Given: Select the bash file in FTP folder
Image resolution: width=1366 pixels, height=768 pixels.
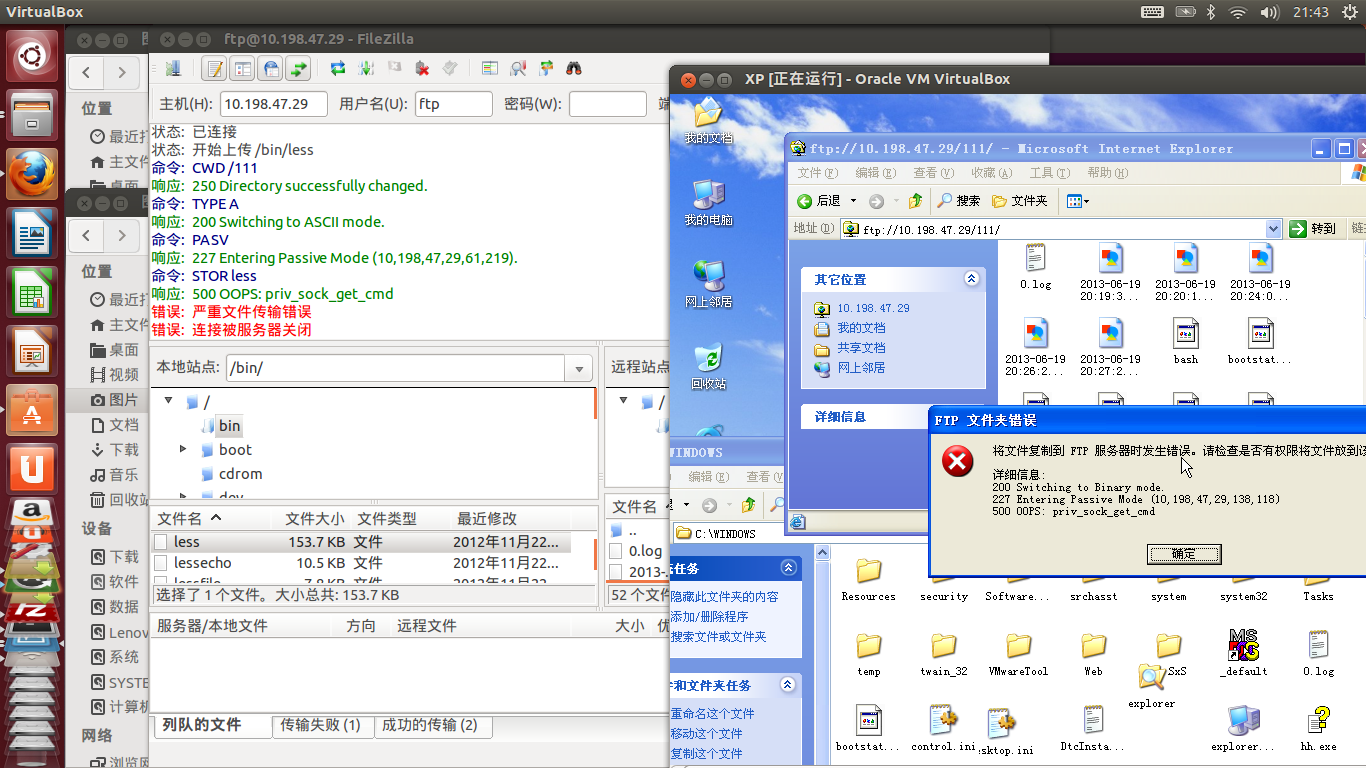Looking at the screenshot, I should point(1186,341).
